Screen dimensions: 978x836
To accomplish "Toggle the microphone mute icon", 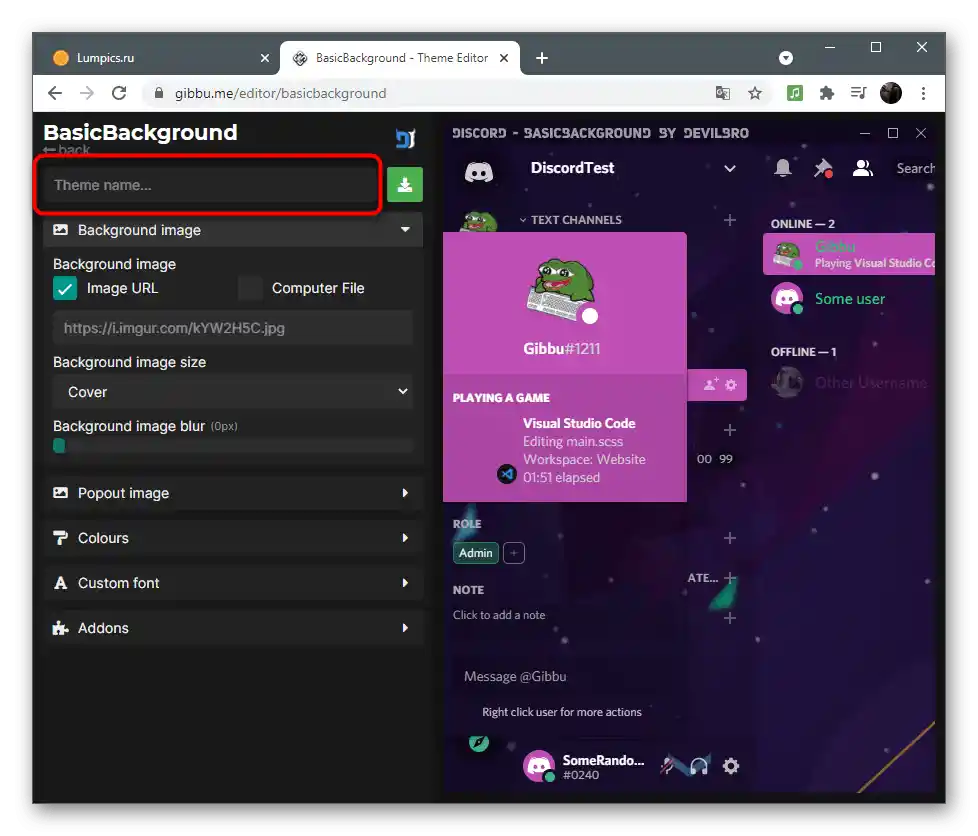I will (668, 766).
